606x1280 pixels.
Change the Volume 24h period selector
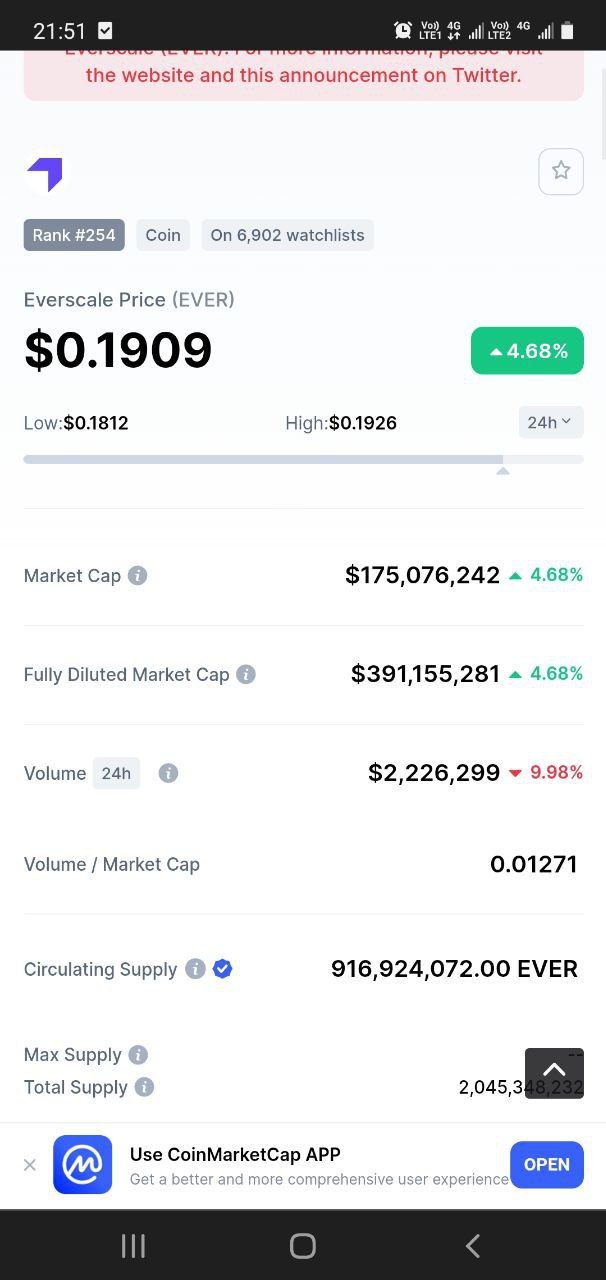(116, 773)
